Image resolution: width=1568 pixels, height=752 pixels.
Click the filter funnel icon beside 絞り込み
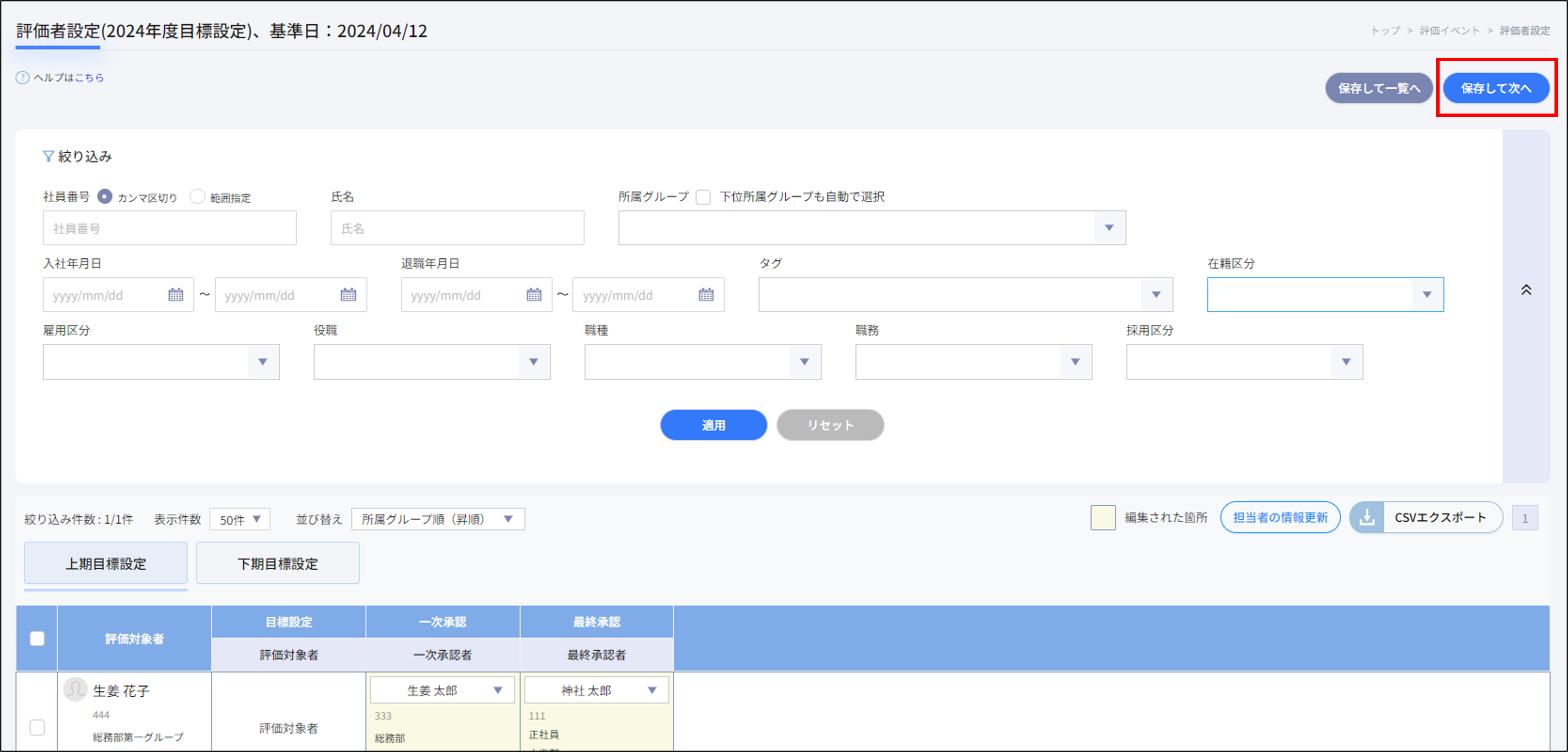coord(48,156)
